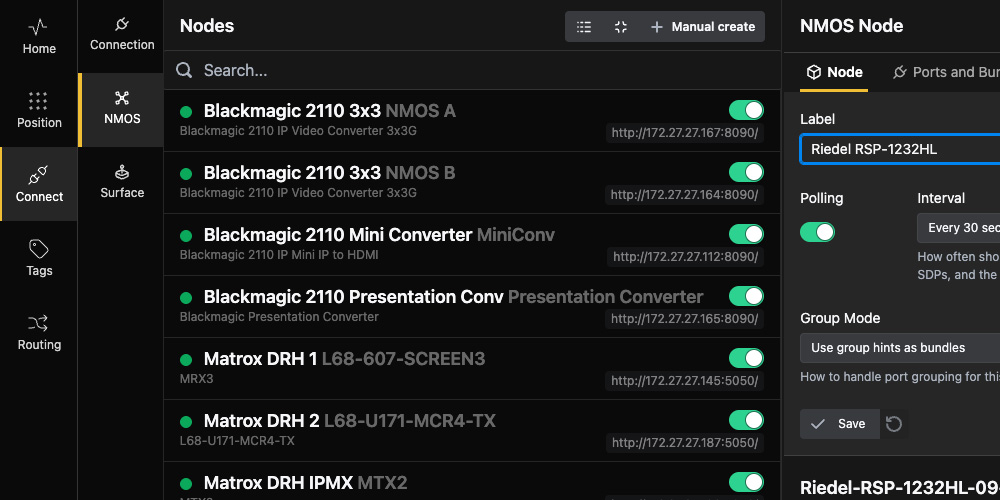Toggle off Matrox DRH IPMX node
The width and height of the screenshot is (1000, 500).
coord(746,482)
